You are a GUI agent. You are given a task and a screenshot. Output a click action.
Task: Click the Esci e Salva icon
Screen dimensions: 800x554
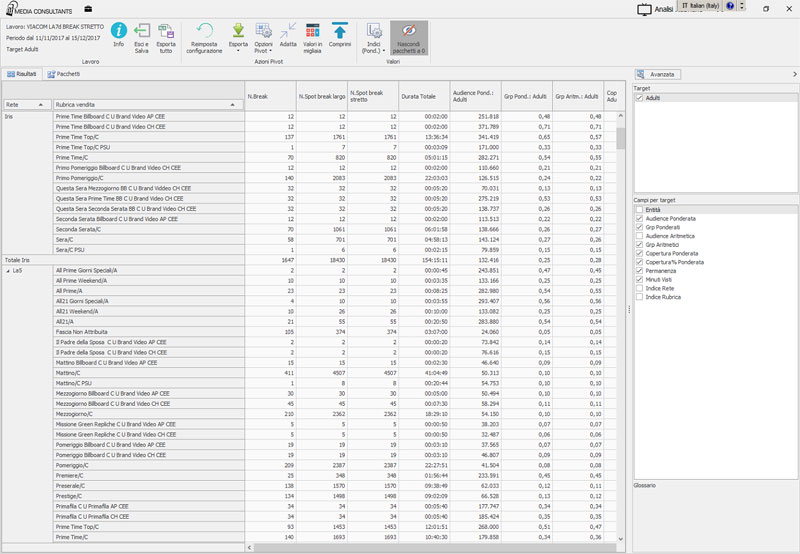point(142,31)
